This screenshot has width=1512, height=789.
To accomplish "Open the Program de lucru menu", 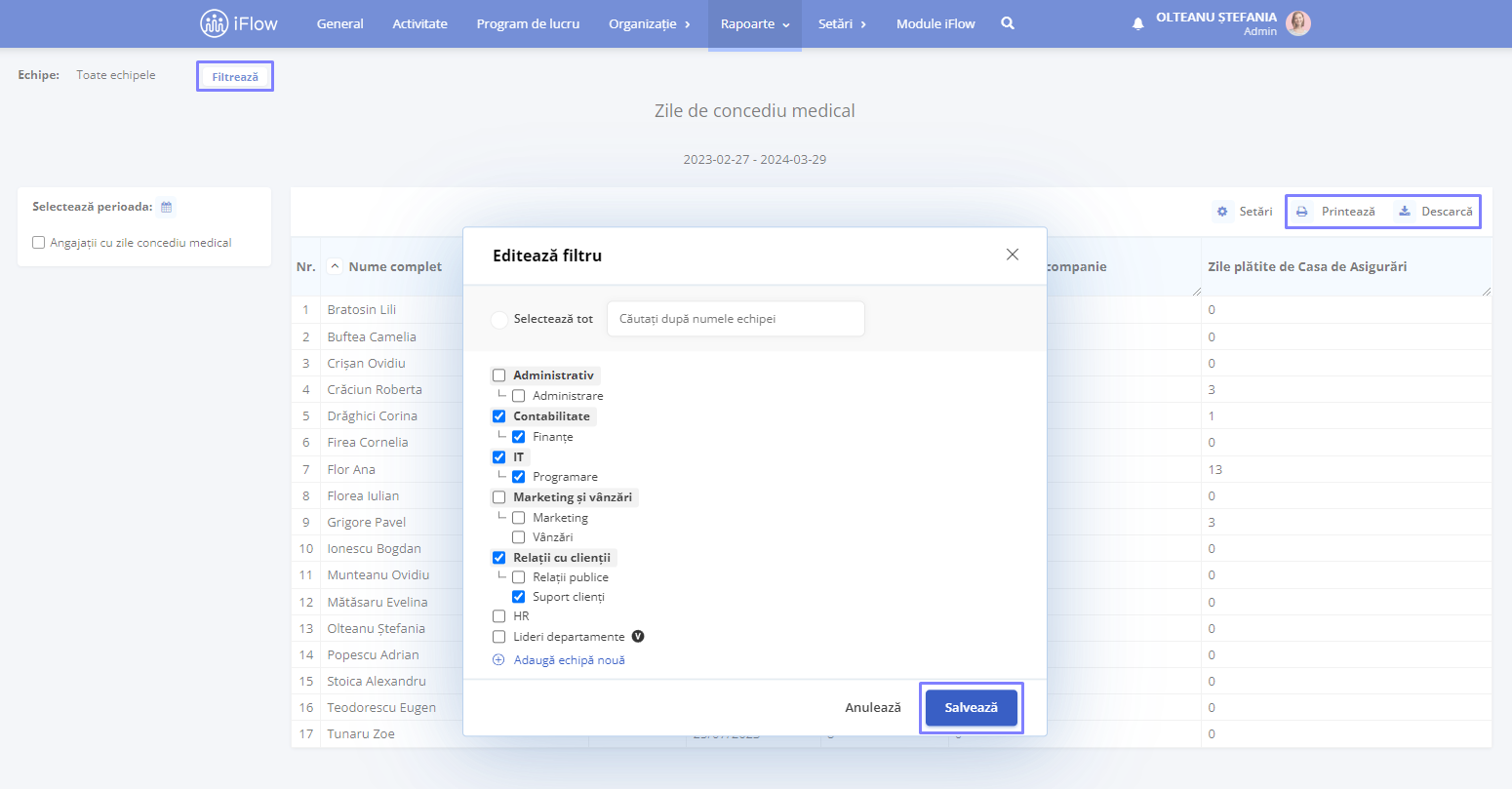I will [528, 23].
